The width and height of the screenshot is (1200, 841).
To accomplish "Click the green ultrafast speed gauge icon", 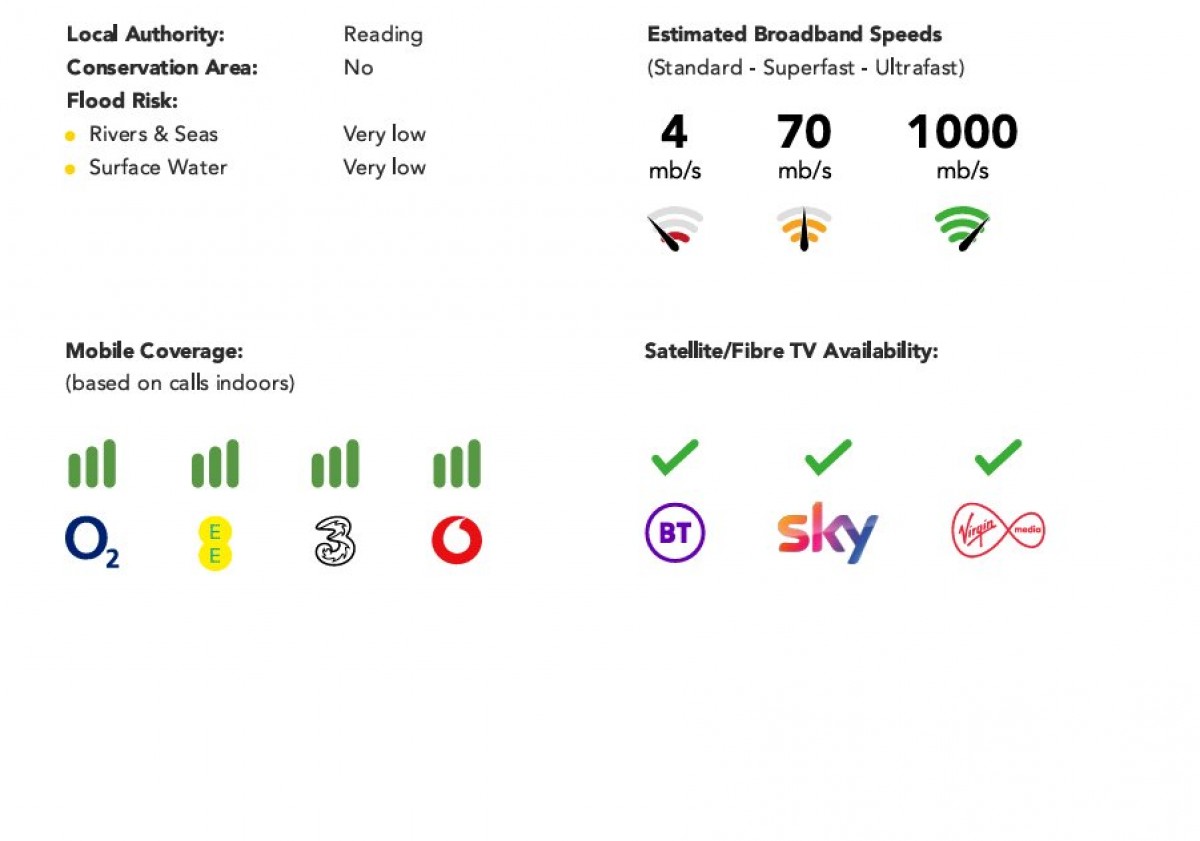I will (x=962, y=229).
